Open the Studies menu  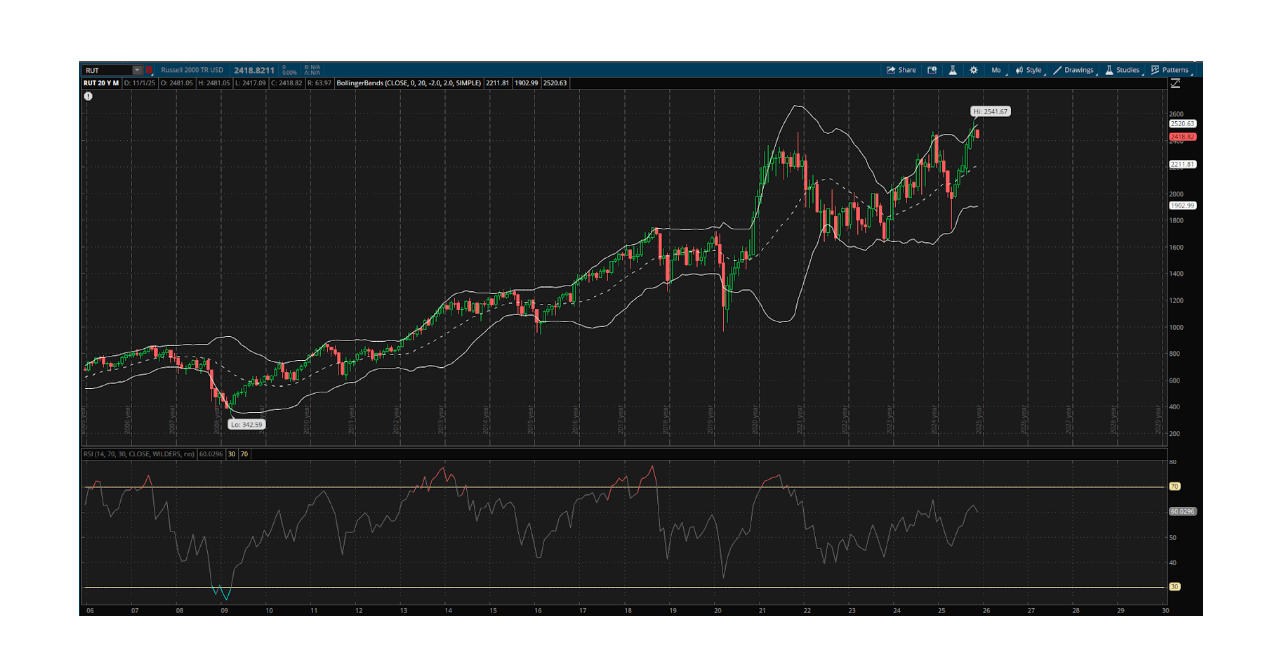pyautogui.click(x=1122, y=70)
